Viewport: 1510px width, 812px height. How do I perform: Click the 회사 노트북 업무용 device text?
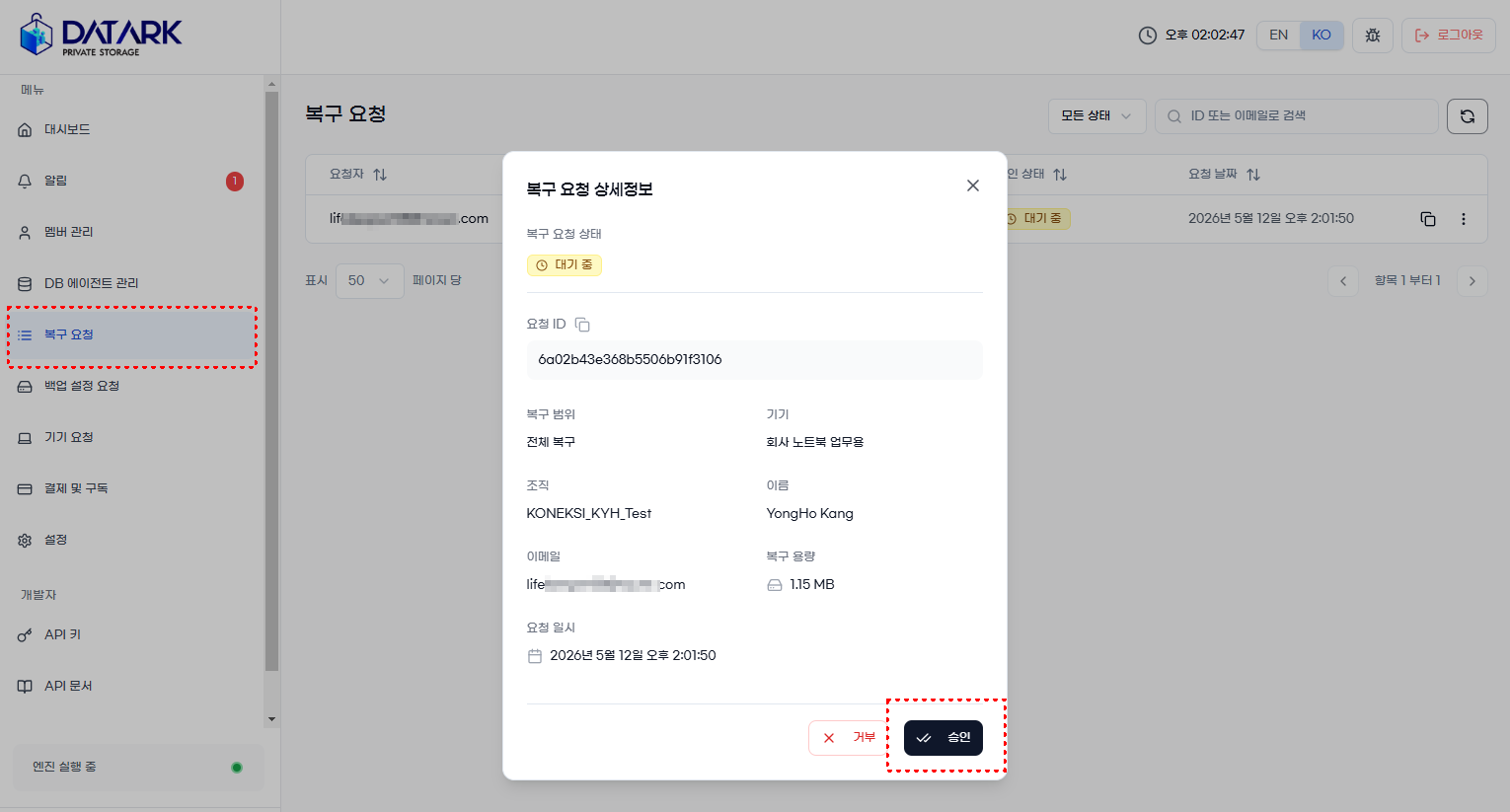pyautogui.click(x=815, y=442)
